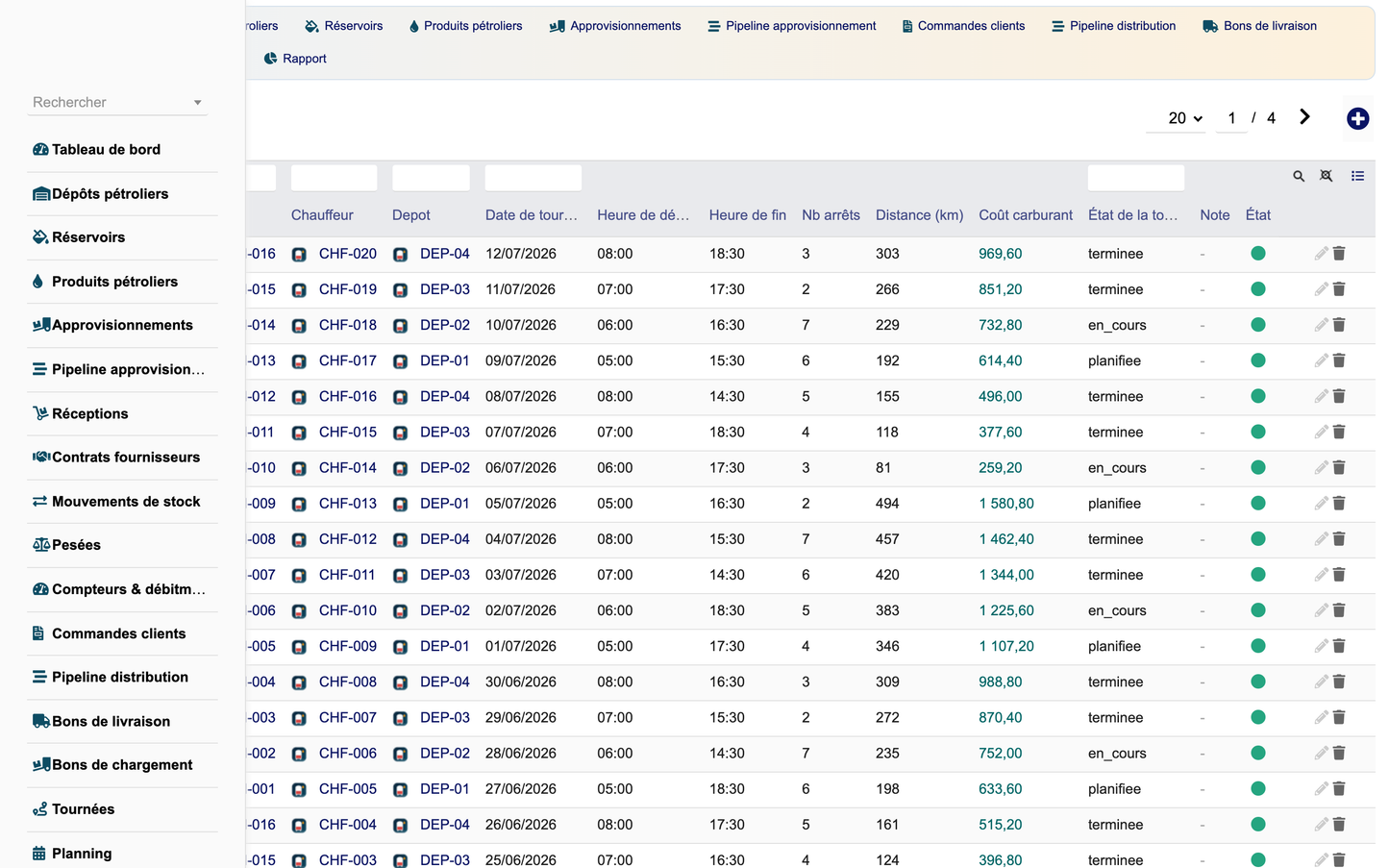Screen dimensions: 1389x868
Task: Open Contrats fournisseurs in sidebar
Action: click(x=126, y=458)
